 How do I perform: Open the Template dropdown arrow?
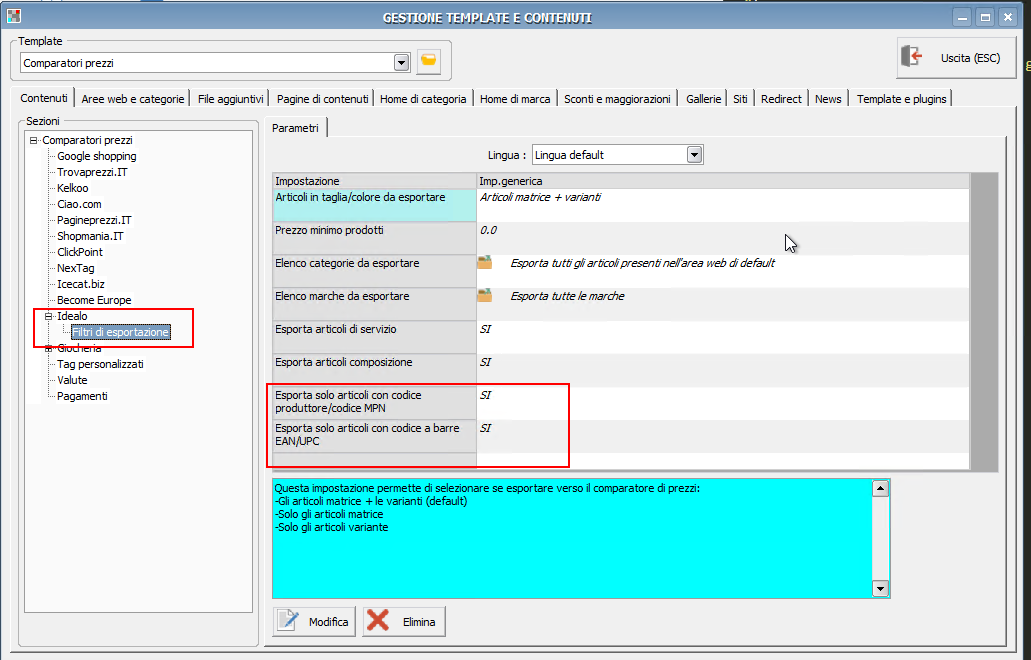click(x=401, y=63)
